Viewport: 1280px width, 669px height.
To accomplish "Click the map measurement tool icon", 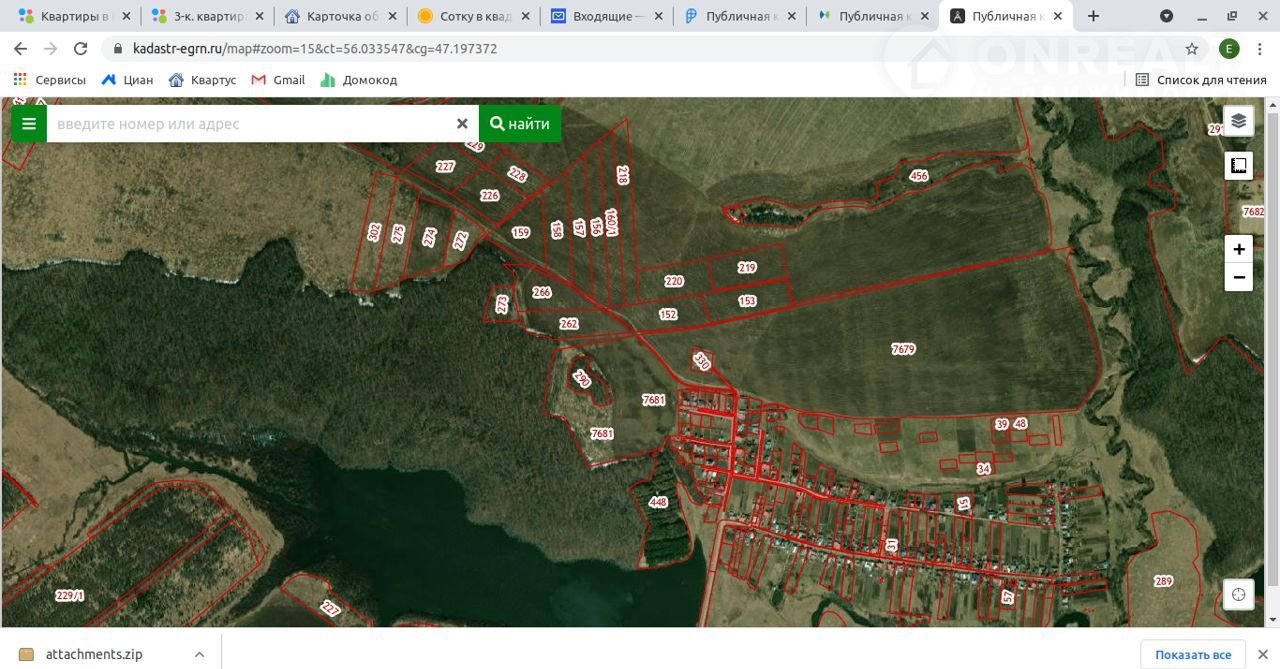I will [1238, 166].
